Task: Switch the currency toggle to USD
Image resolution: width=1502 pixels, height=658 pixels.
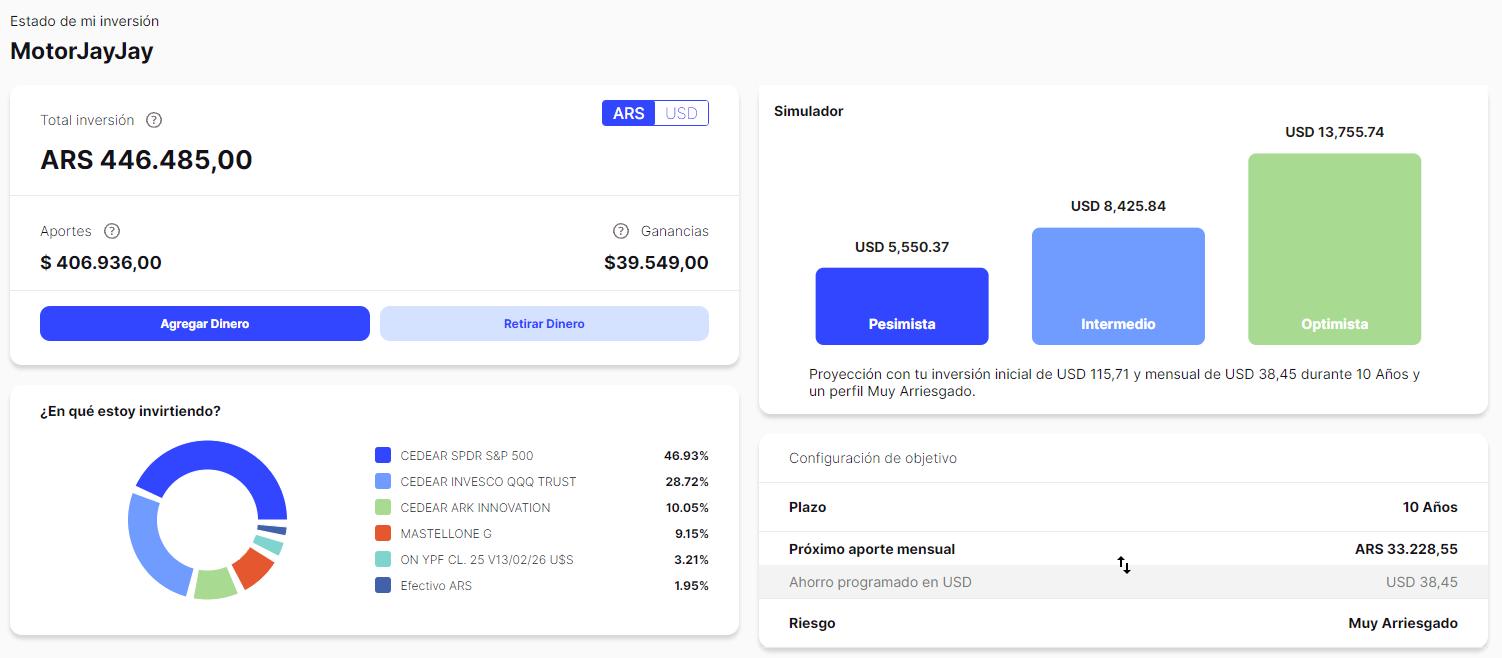Action: (x=681, y=113)
